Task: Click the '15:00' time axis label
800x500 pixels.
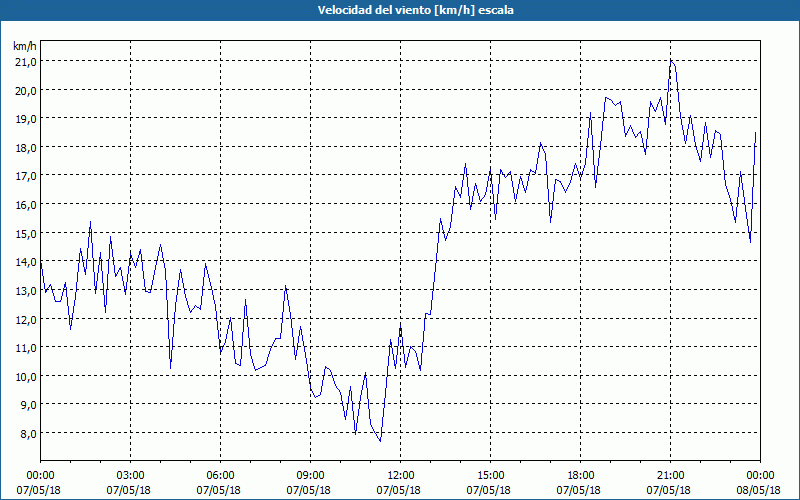Action: pos(490,476)
